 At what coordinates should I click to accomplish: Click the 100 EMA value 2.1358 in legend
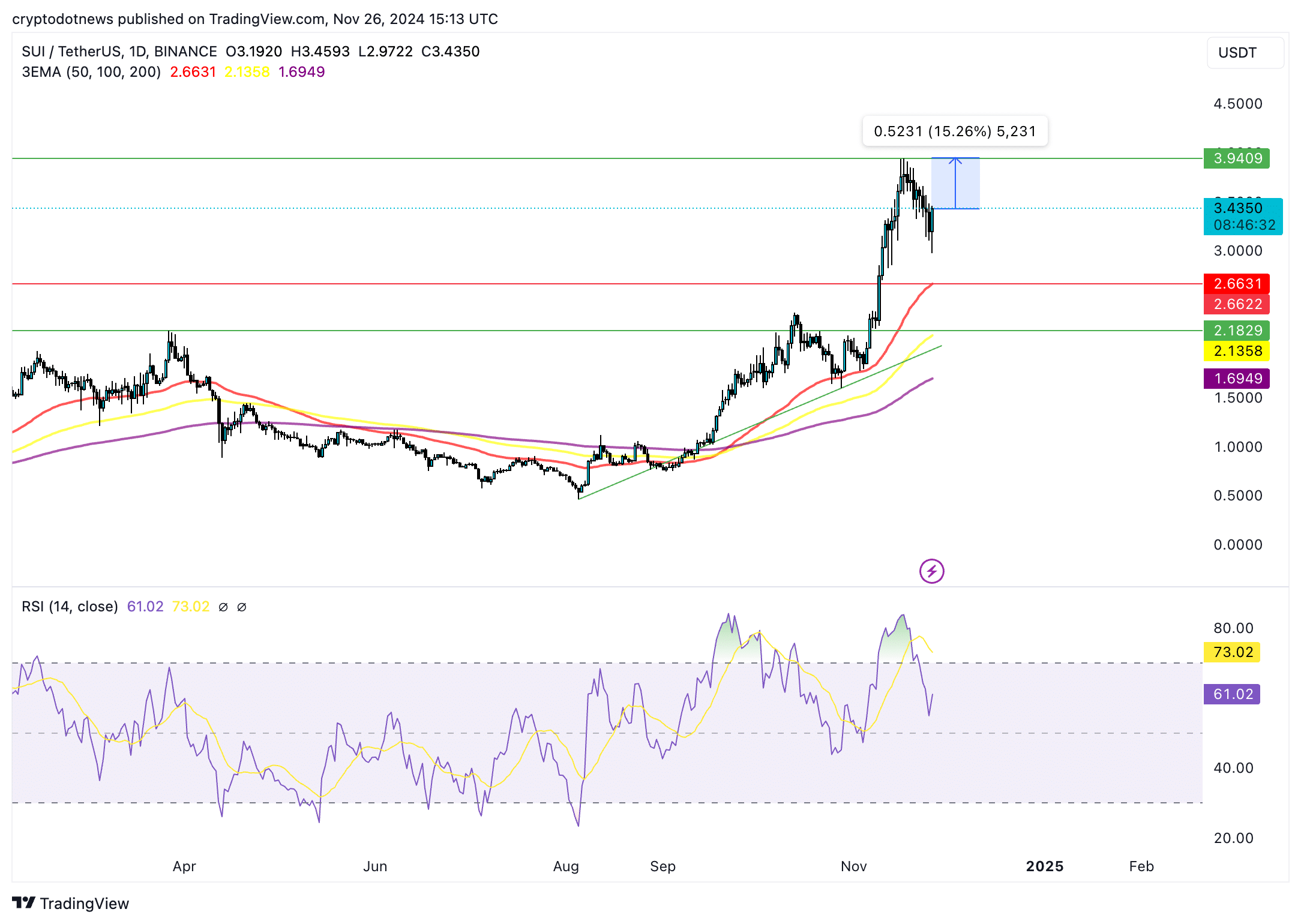247,72
